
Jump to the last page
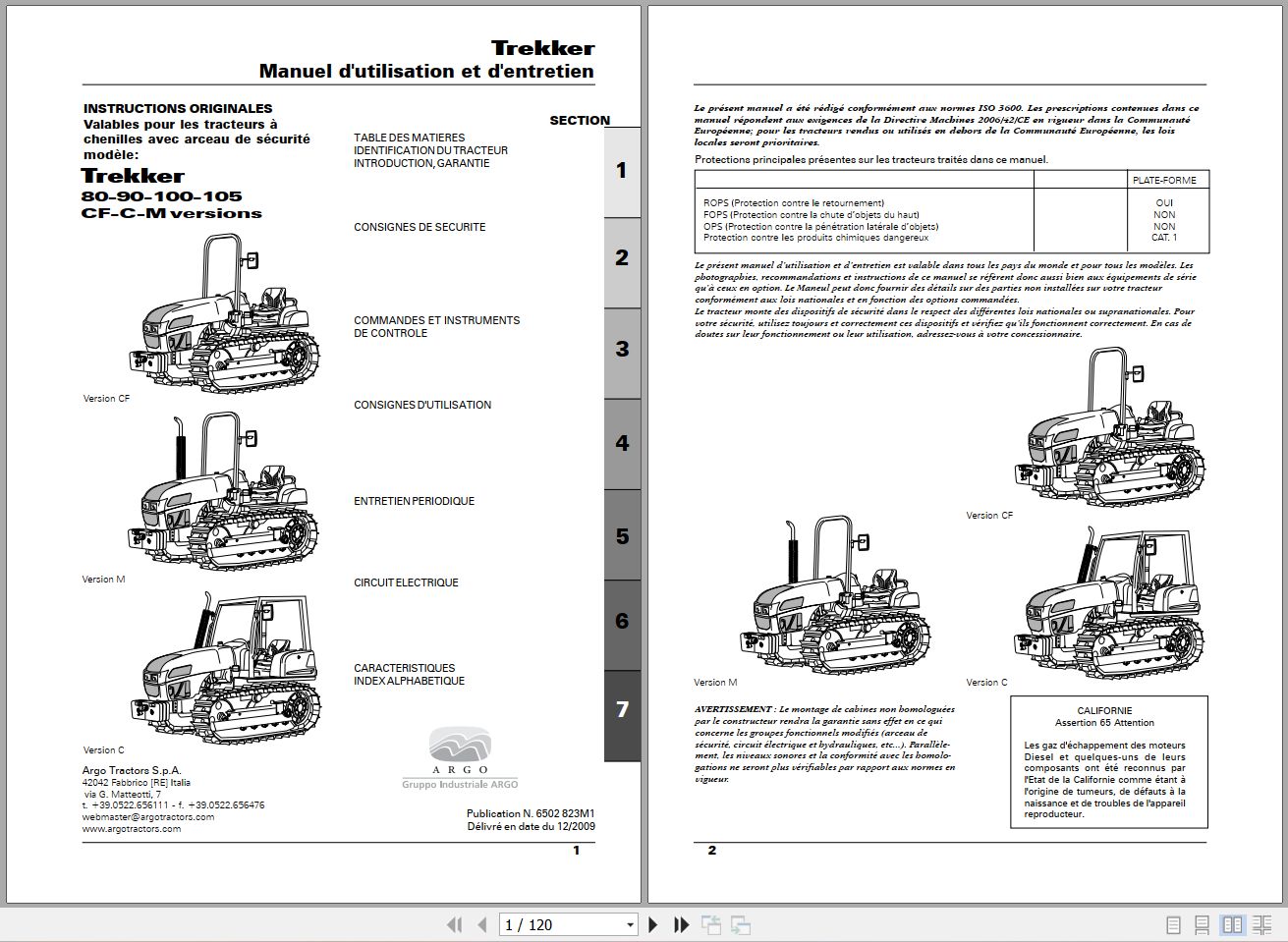tap(681, 924)
